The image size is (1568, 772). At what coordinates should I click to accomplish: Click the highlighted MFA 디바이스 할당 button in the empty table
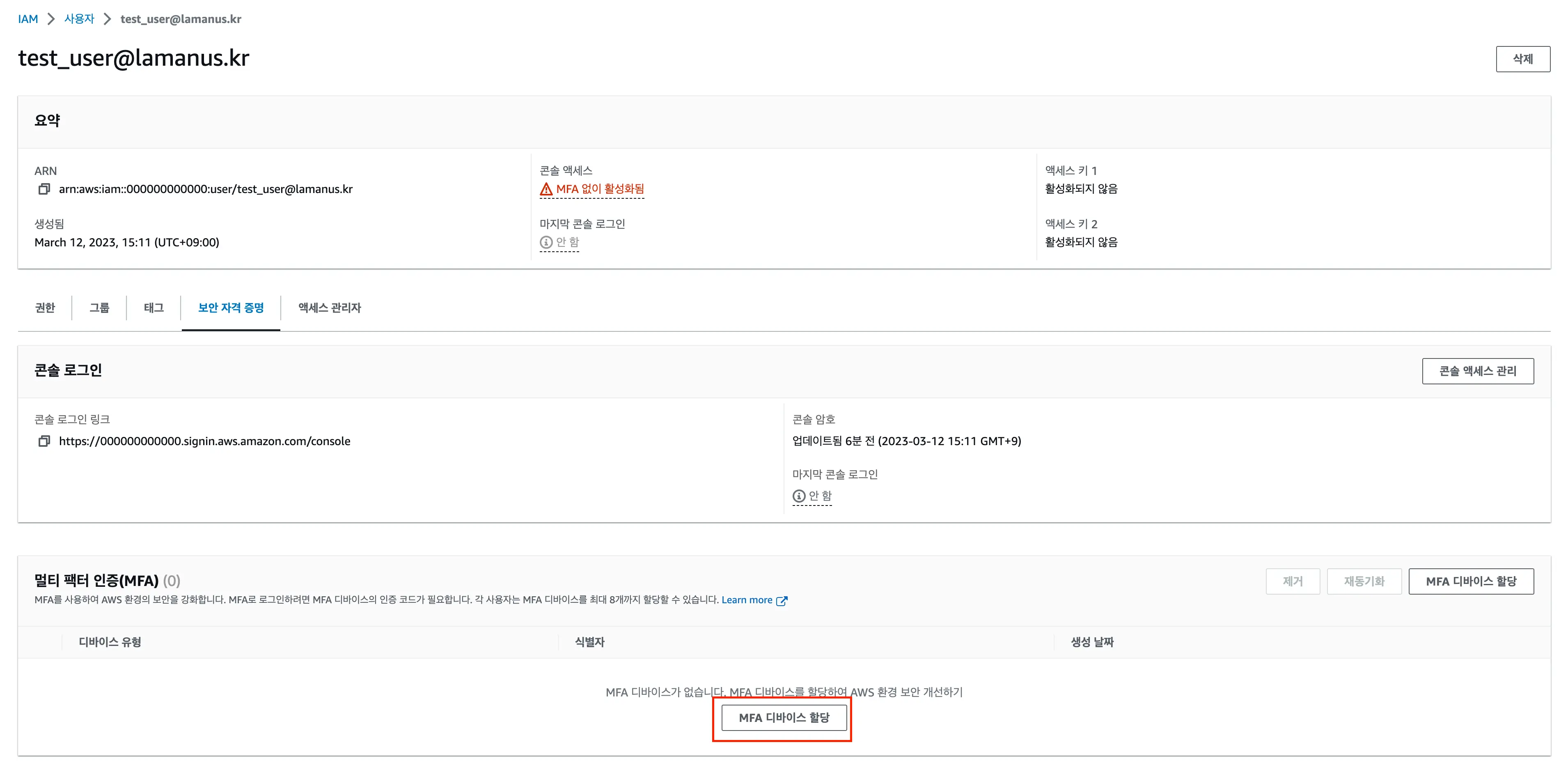(x=784, y=718)
